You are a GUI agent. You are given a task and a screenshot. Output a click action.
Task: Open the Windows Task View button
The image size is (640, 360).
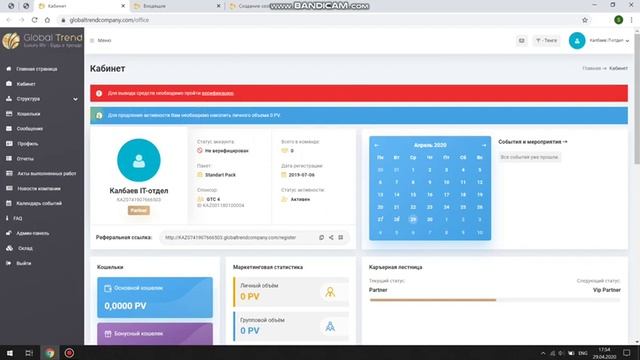29,353
